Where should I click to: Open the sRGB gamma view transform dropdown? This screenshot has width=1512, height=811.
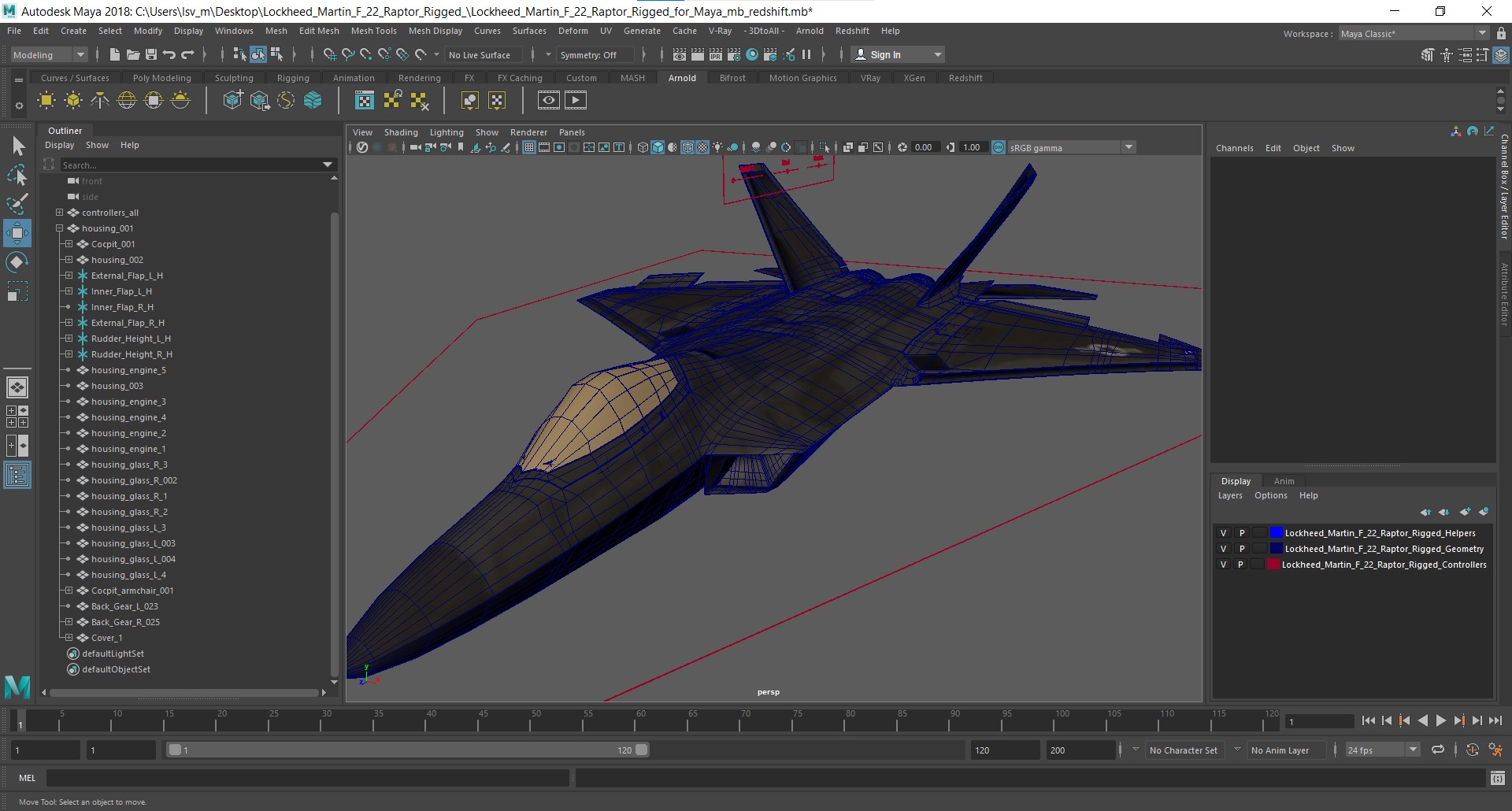click(x=1072, y=147)
